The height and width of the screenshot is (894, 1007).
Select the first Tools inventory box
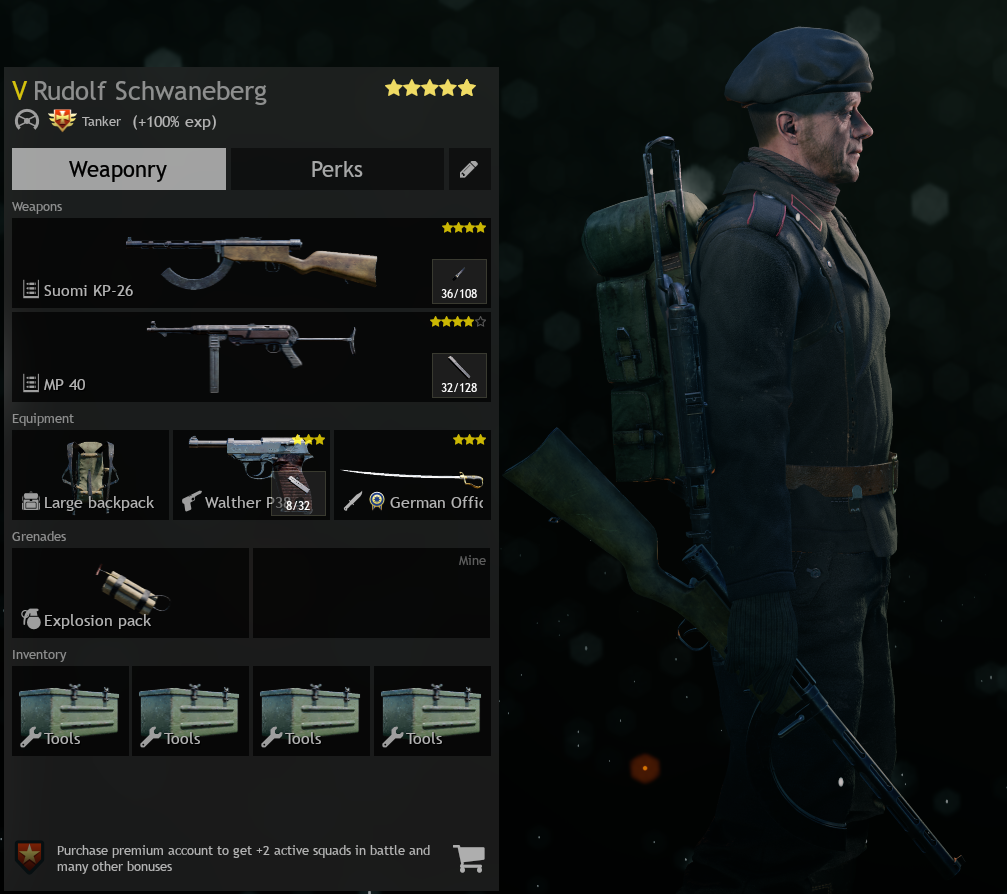tap(70, 711)
